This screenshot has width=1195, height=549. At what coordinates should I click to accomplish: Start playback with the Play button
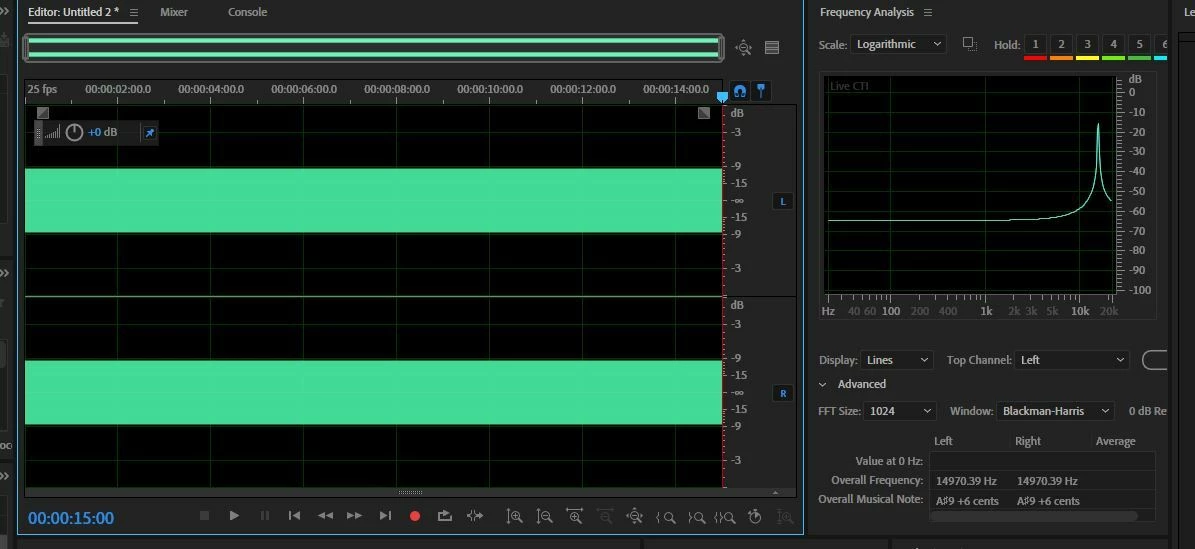point(234,516)
